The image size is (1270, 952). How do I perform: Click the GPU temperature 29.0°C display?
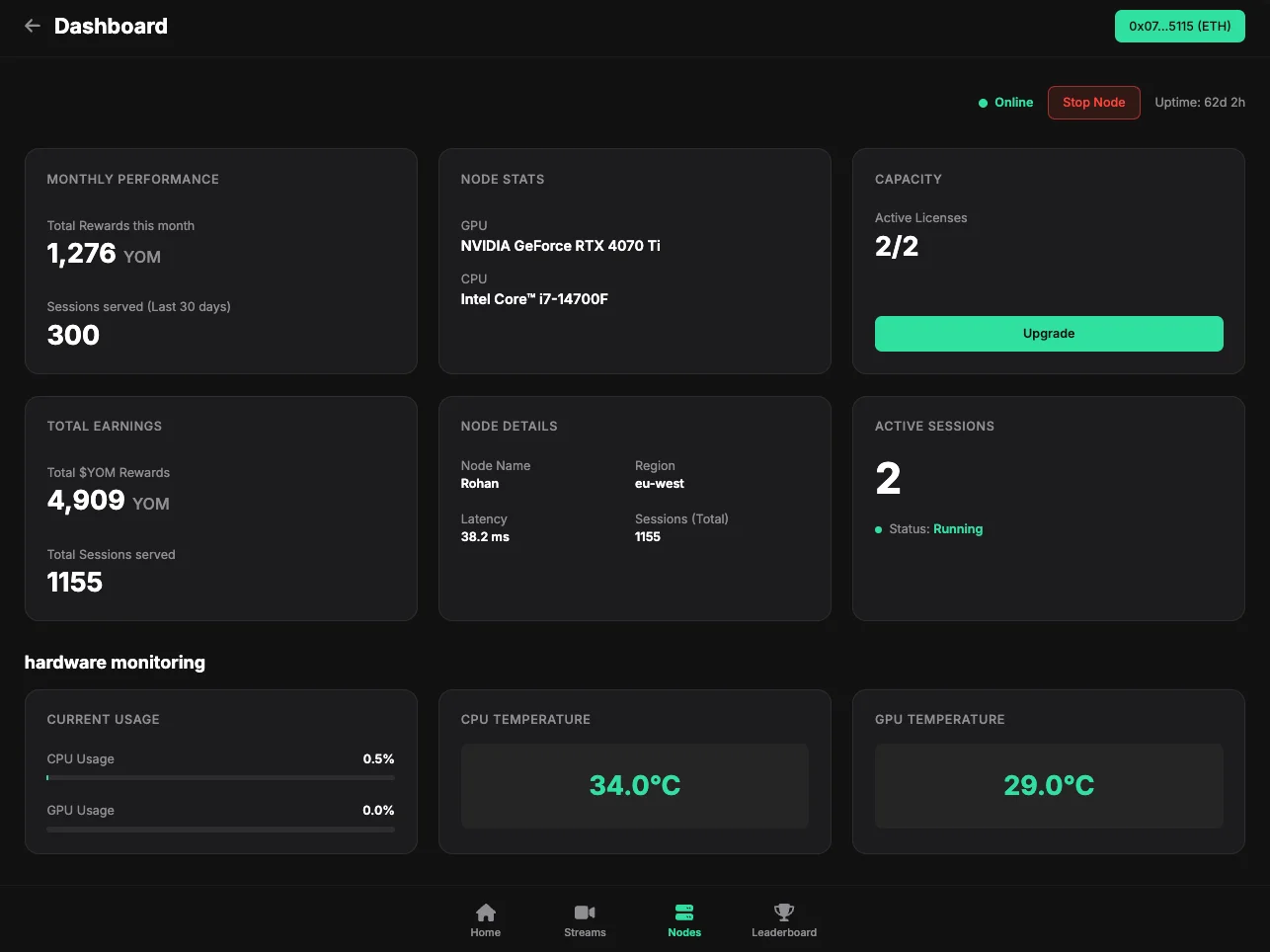point(1048,785)
